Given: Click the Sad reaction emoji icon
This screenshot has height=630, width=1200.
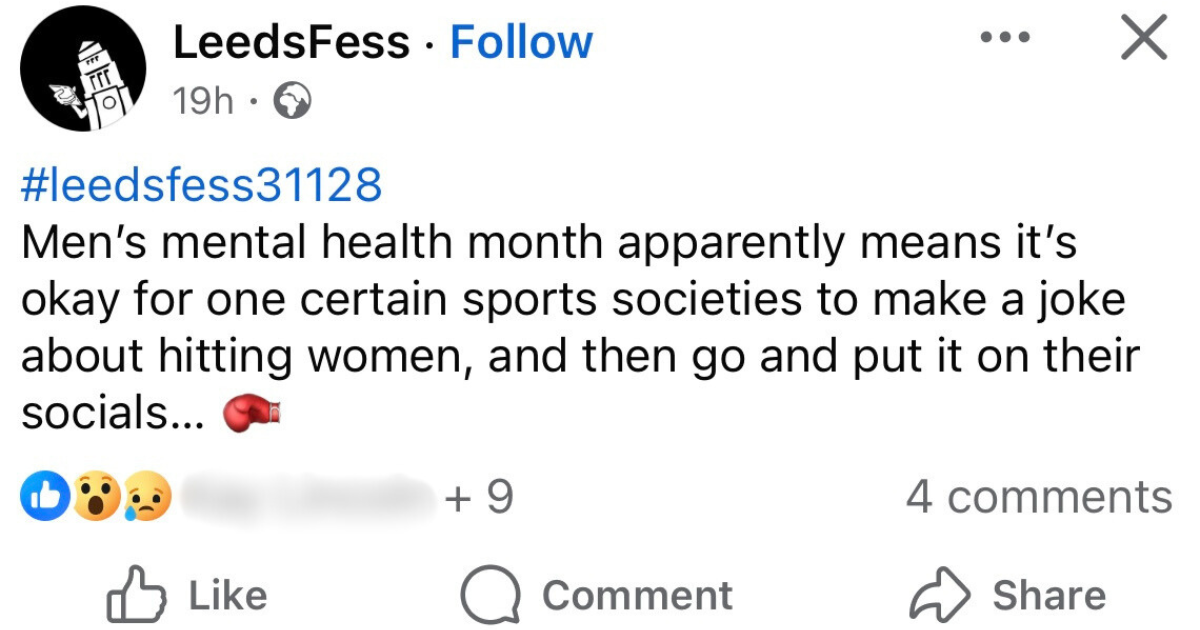Looking at the screenshot, I should point(148,498).
